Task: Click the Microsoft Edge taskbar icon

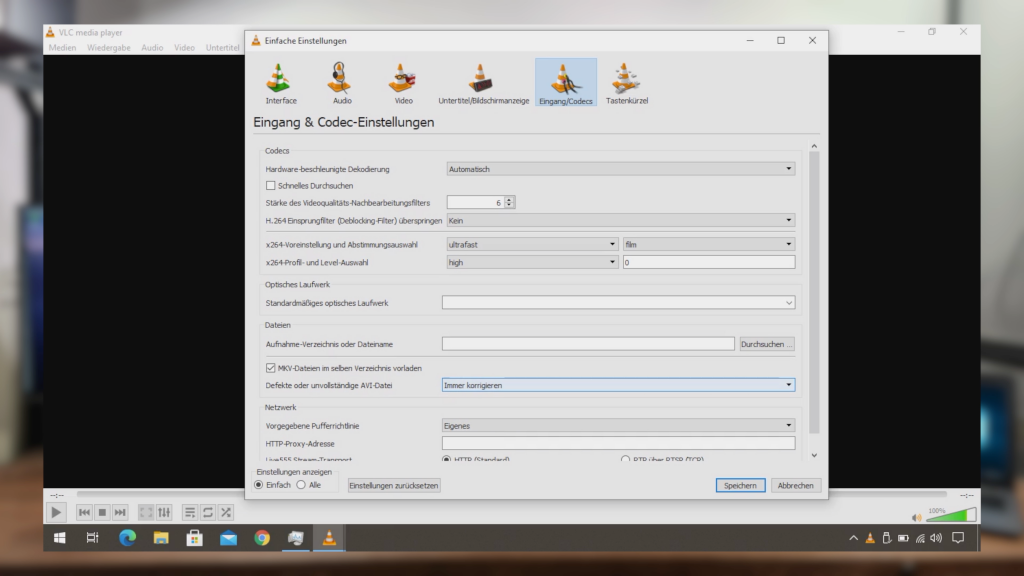Action: tap(127, 538)
